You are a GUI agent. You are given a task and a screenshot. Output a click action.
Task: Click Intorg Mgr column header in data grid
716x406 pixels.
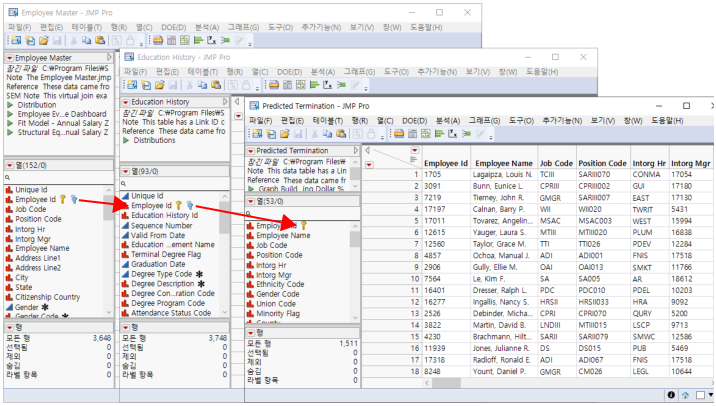[x=691, y=163]
